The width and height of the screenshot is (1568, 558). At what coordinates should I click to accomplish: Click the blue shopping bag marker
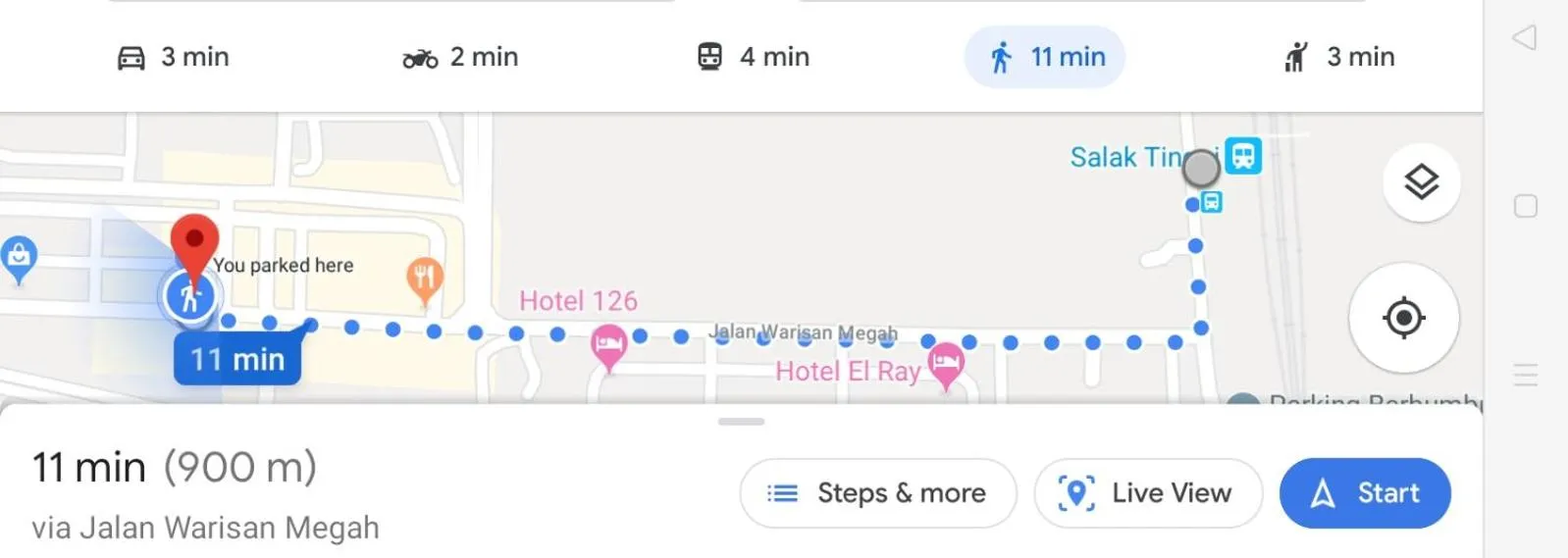[x=19, y=257]
